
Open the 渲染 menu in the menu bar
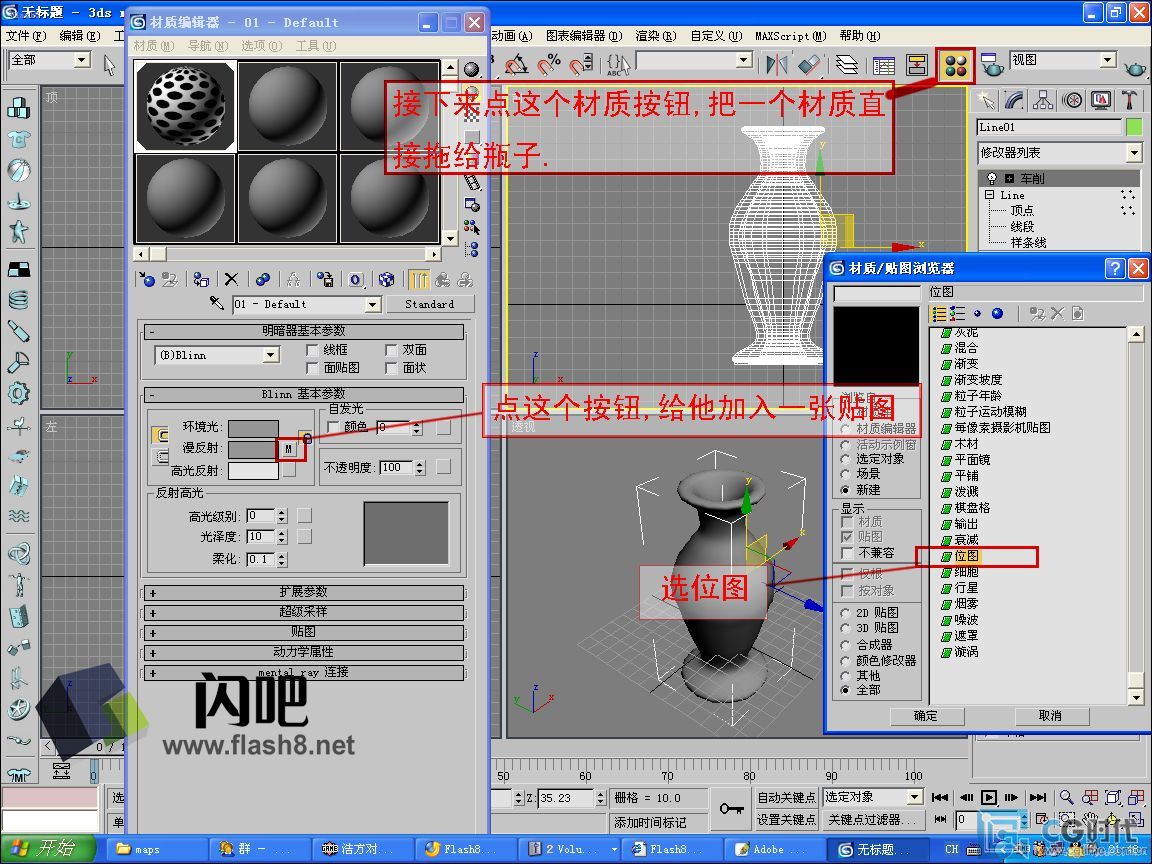648,36
